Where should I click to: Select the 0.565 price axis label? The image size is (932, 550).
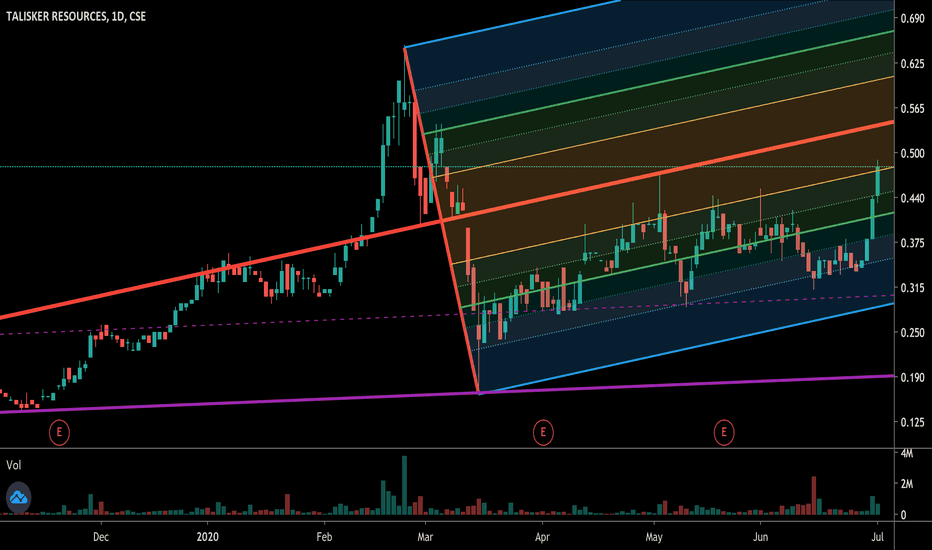[x=912, y=108]
